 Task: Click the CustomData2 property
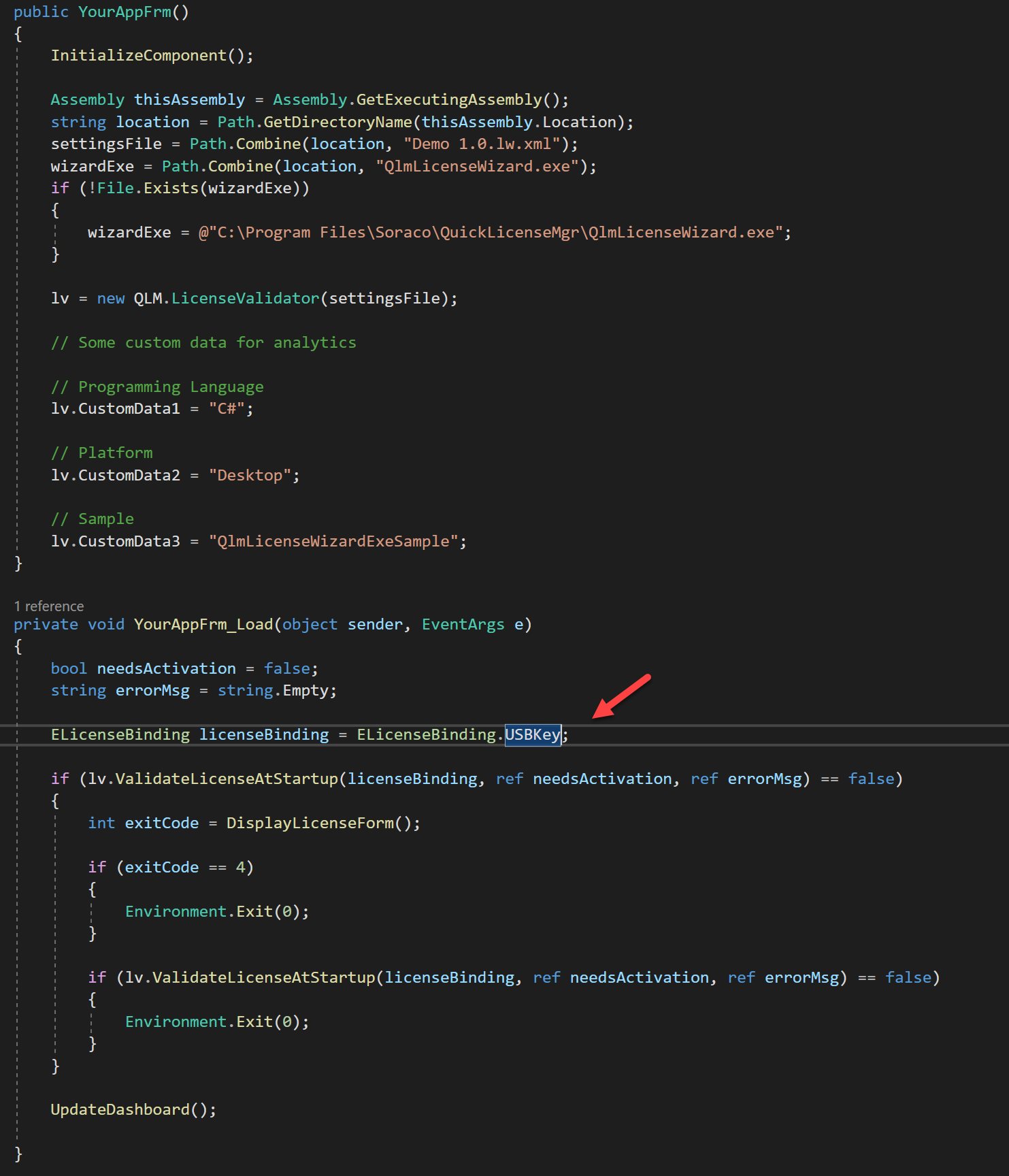[x=129, y=475]
